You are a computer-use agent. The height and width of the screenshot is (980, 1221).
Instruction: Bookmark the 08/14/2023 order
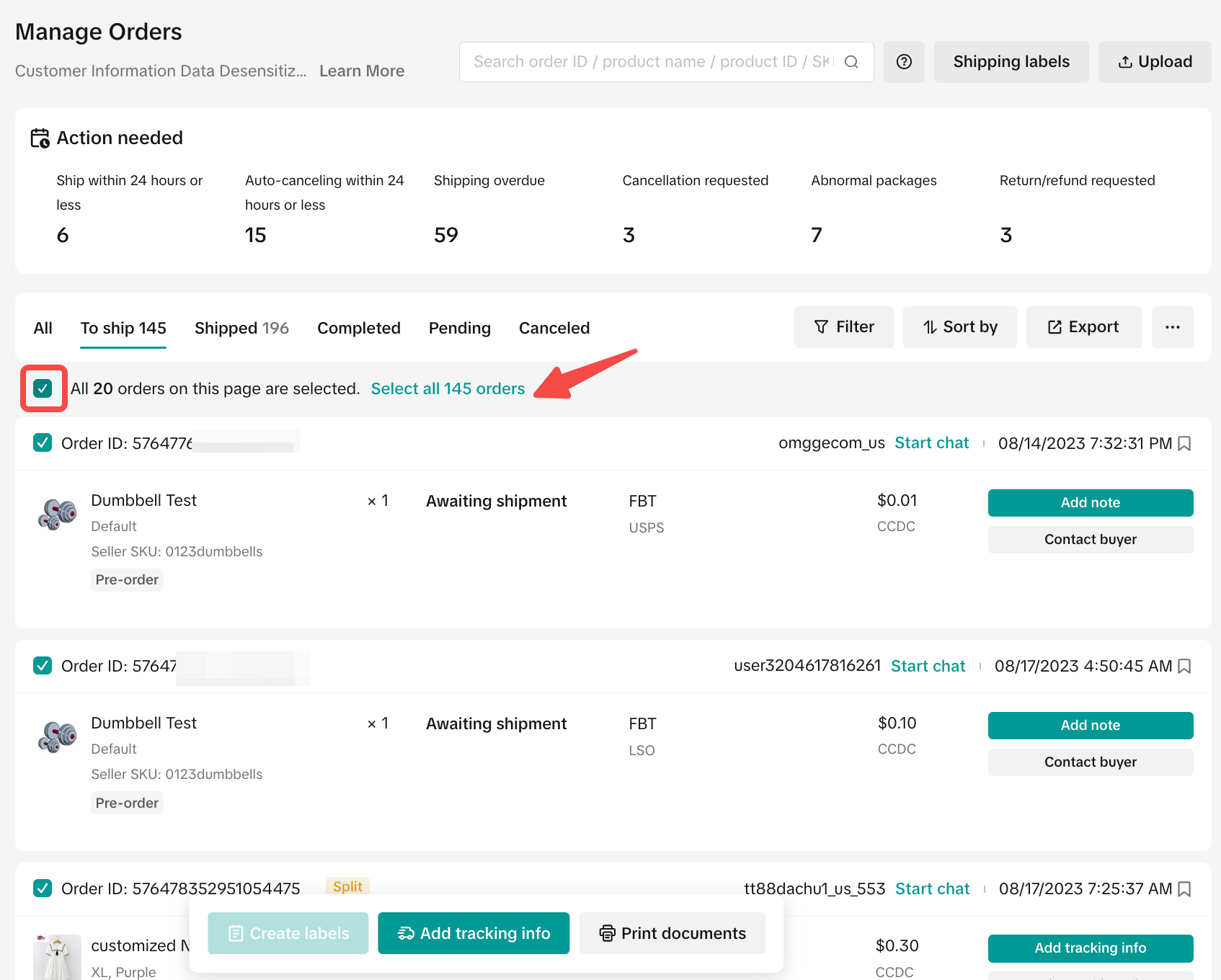[1184, 444]
